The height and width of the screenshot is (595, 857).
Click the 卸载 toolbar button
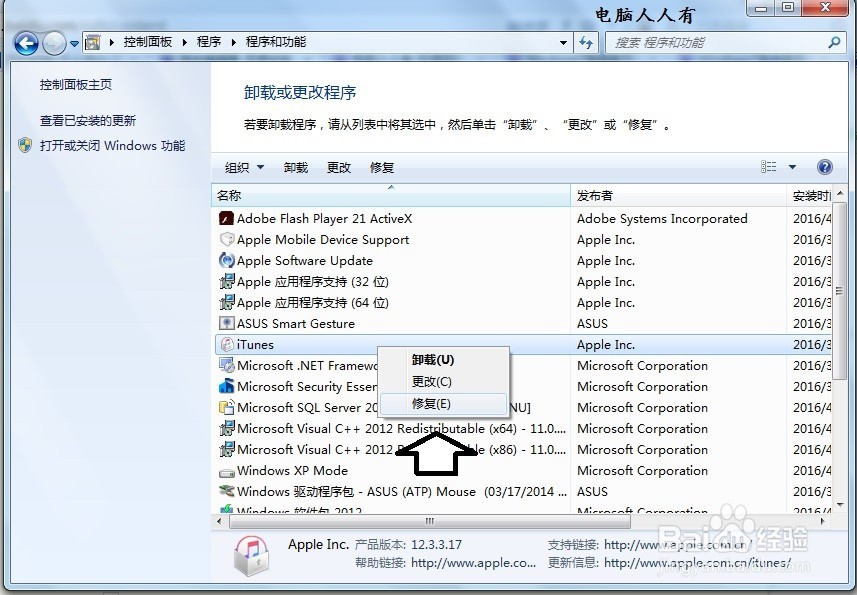(296, 168)
